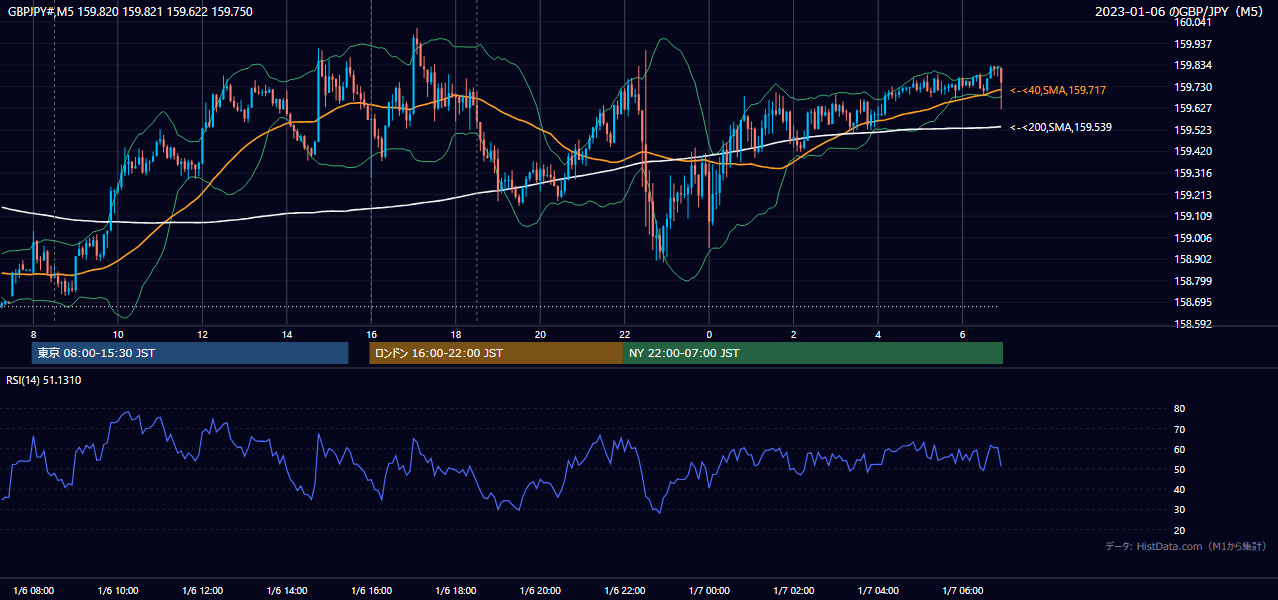Click the 1/6 18:00 time axis label
Viewport: 1278px width, 600px height.
455,590
